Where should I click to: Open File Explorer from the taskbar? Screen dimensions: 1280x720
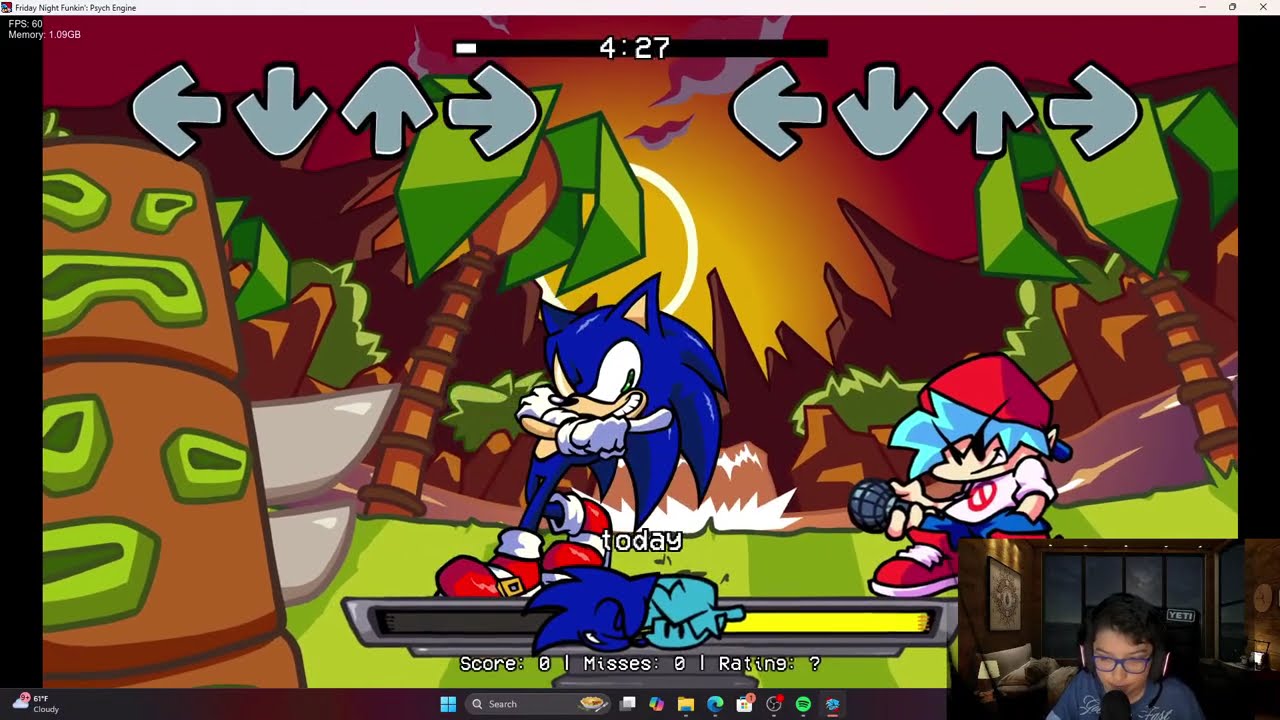pos(686,704)
